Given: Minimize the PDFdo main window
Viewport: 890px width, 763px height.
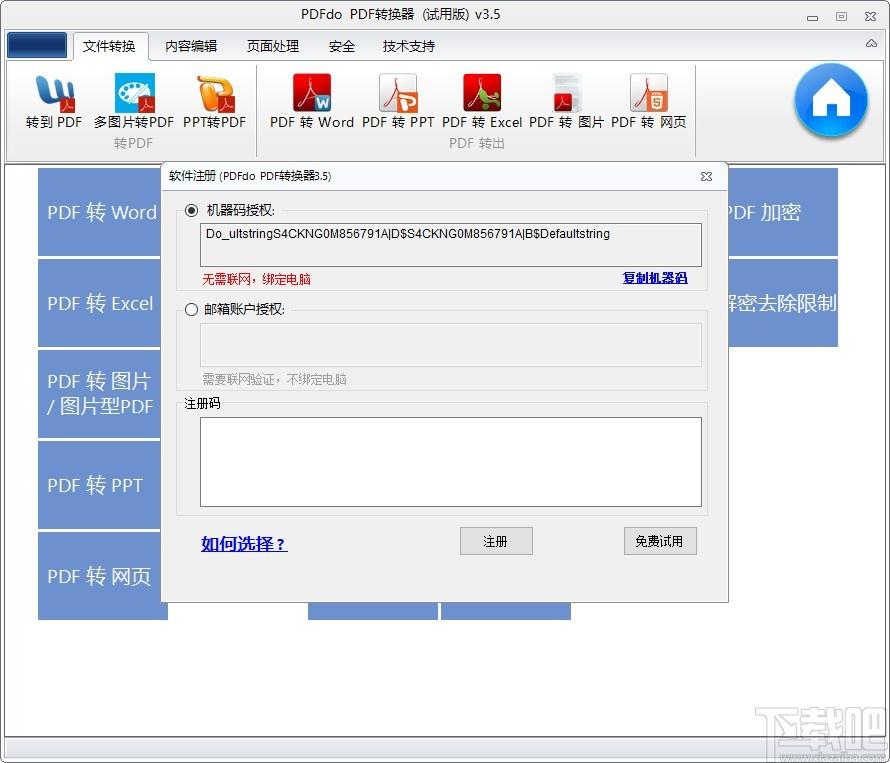Looking at the screenshot, I should tap(812, 17).
